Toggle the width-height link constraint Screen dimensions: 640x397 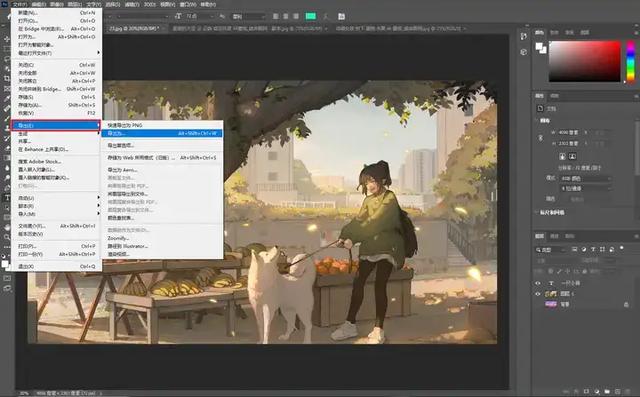540,138
